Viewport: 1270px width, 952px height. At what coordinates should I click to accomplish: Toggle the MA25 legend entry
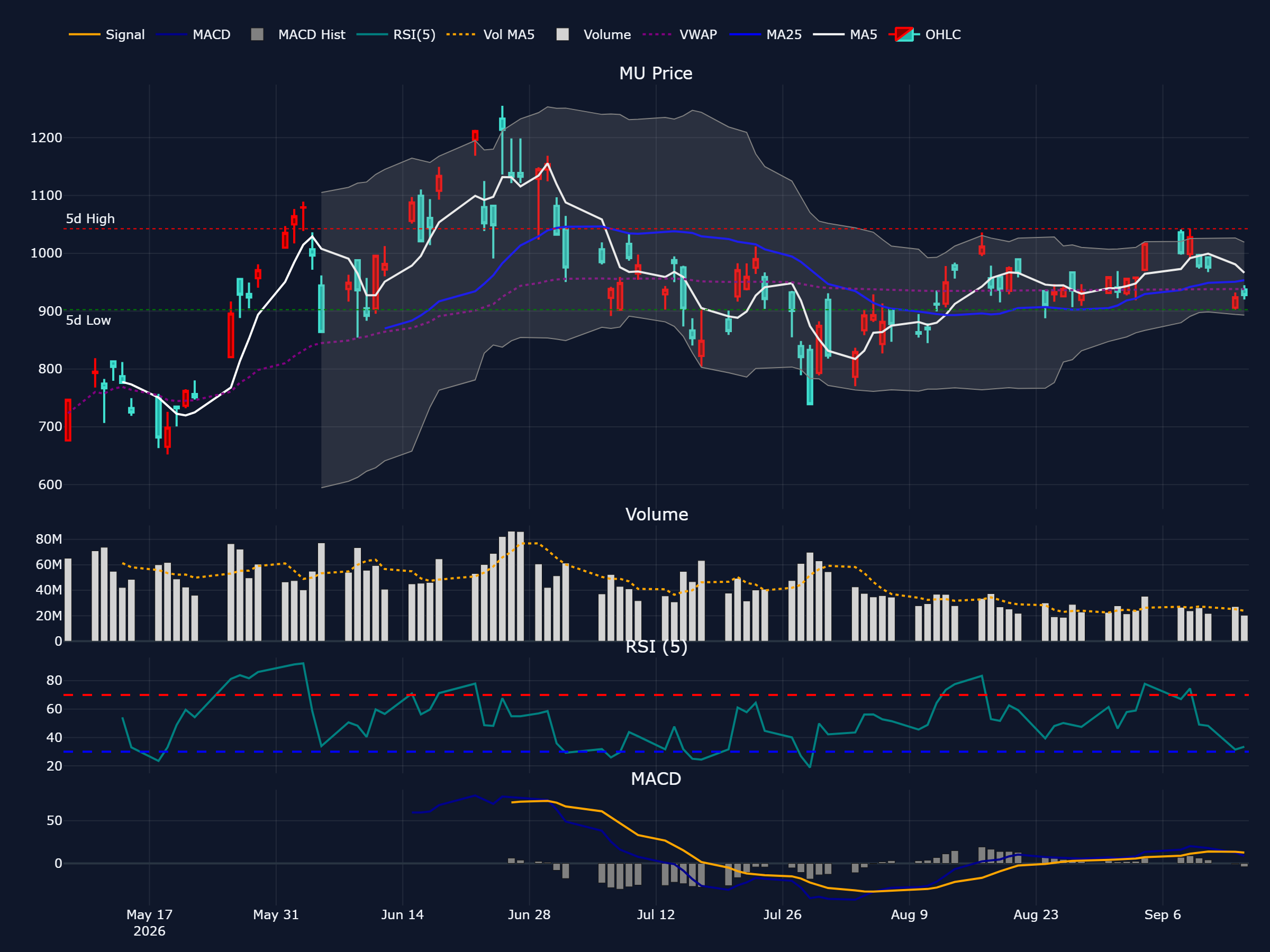765,34
